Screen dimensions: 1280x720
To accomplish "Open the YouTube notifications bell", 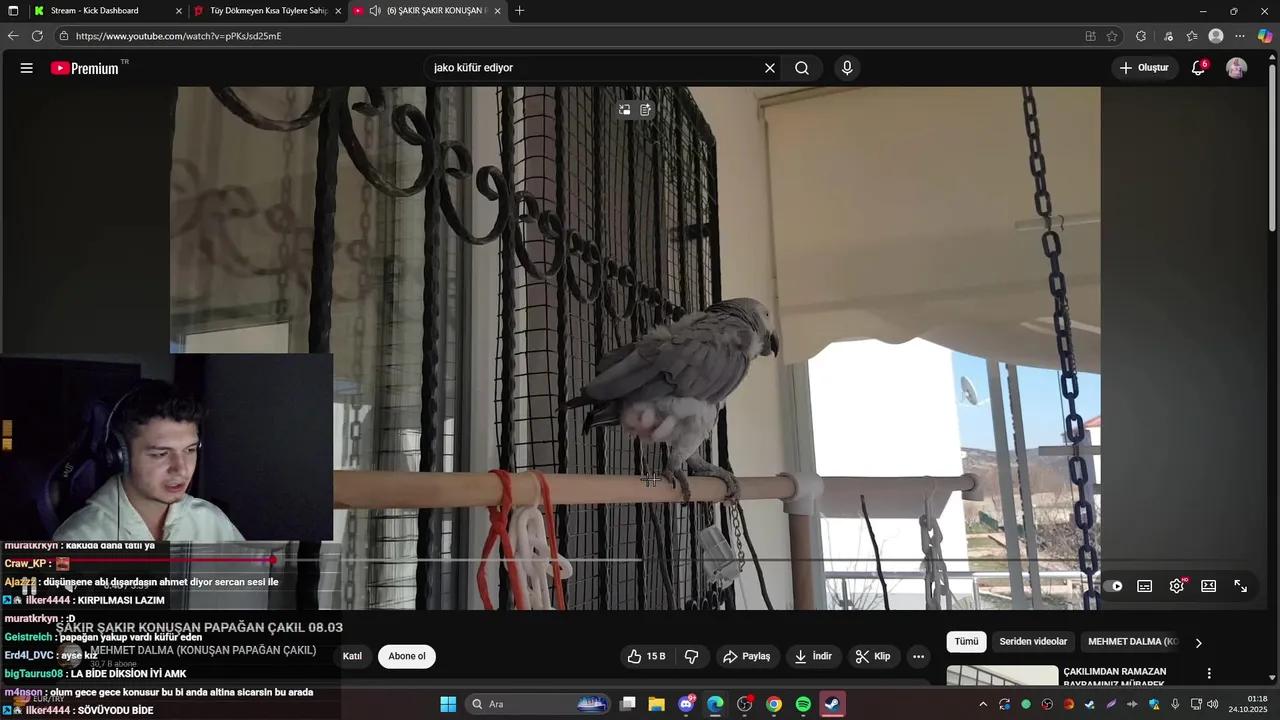I will click(1198, 68).
